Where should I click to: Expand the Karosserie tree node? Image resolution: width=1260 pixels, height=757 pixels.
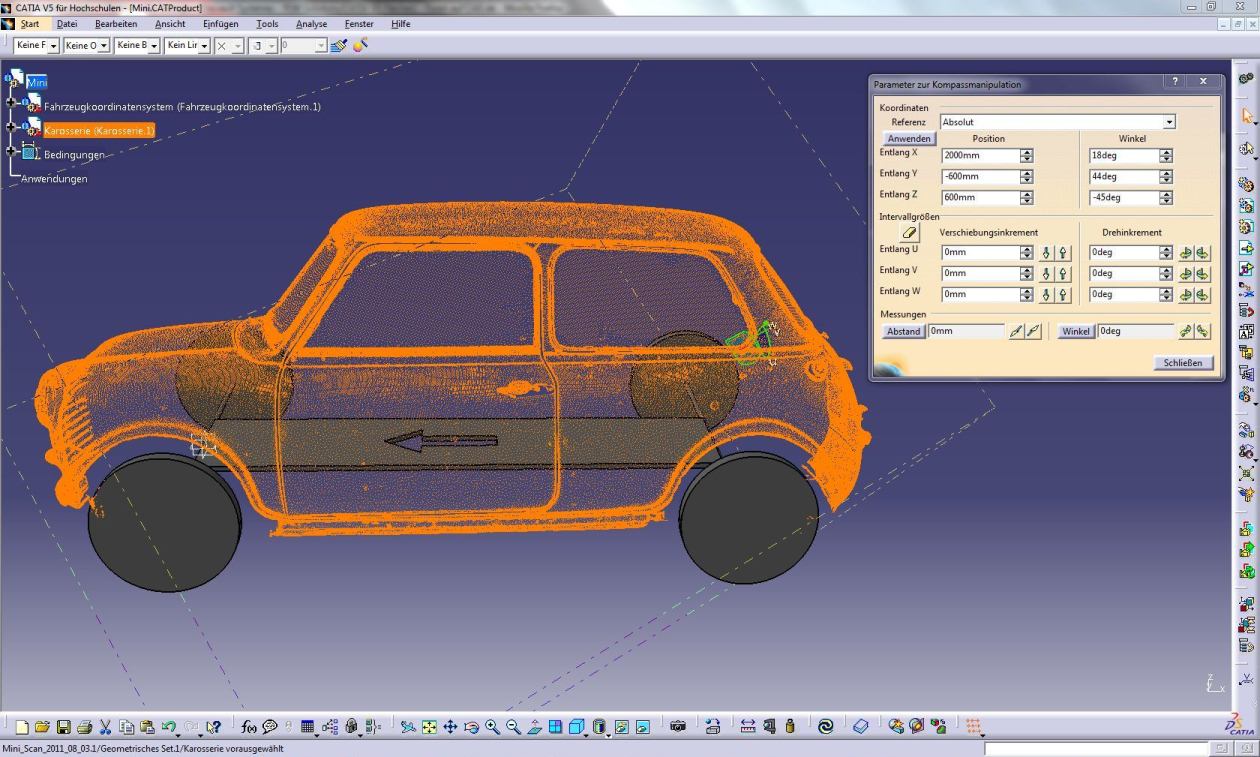click(11, 126)
